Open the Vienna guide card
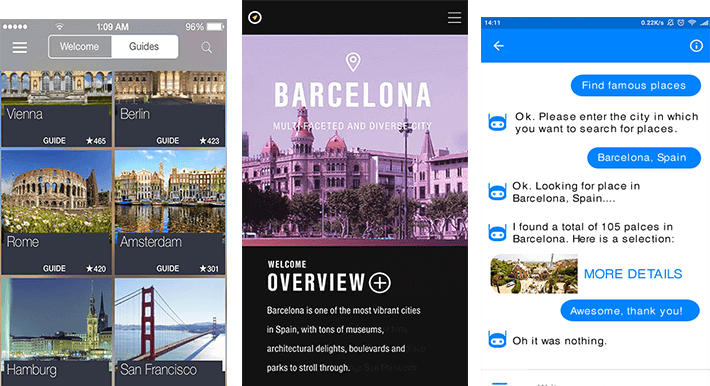This screenshot has width=710, height=386. click(x=56, y=109)
